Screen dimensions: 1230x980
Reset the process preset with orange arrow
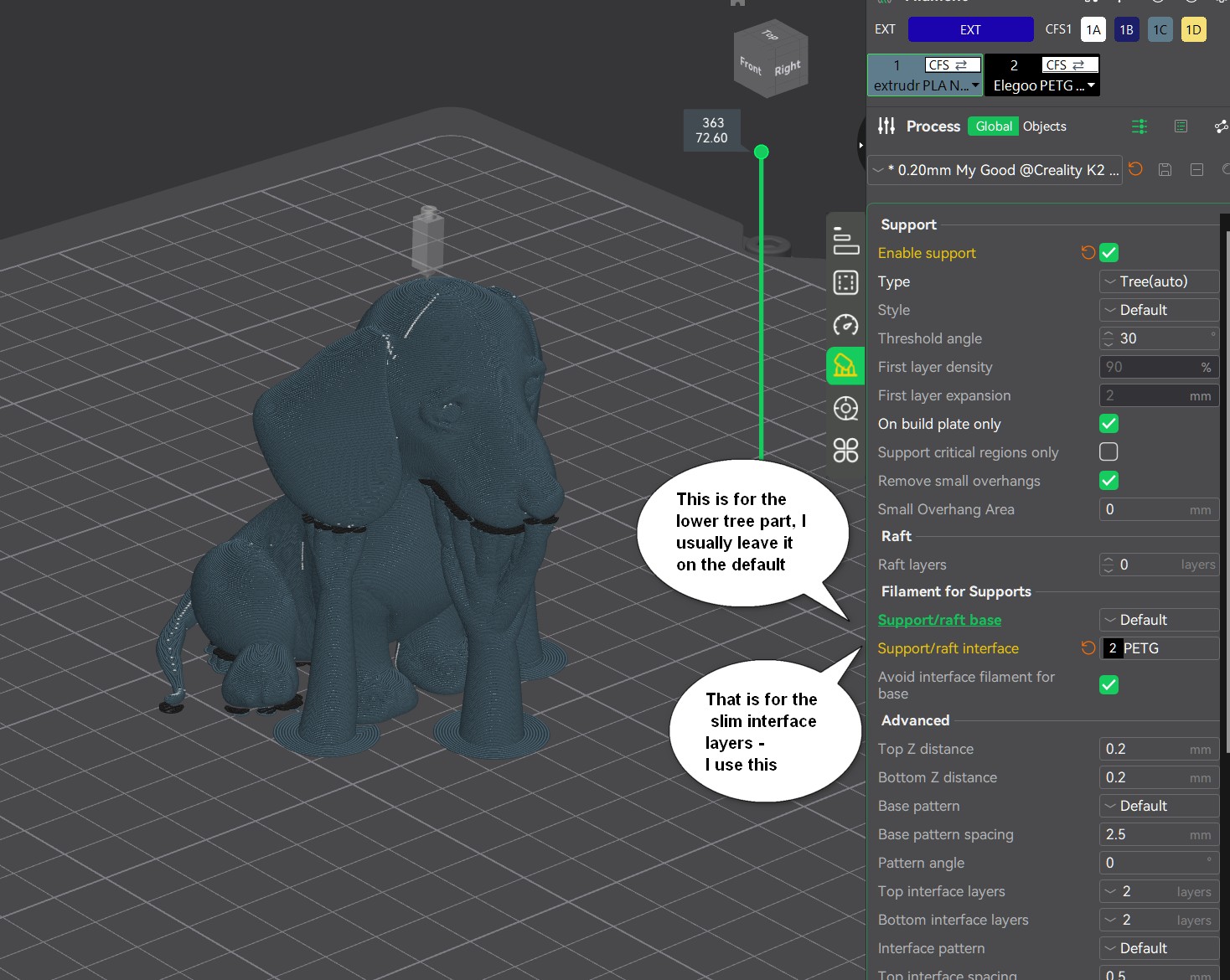(x=1135, y=169)
